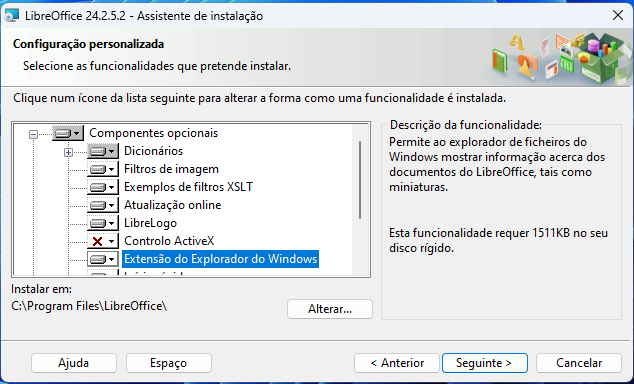The width and height of the screenshot is (634, 384).
Task: Expand the Dicionários tree node
Action: pos(68,152)
